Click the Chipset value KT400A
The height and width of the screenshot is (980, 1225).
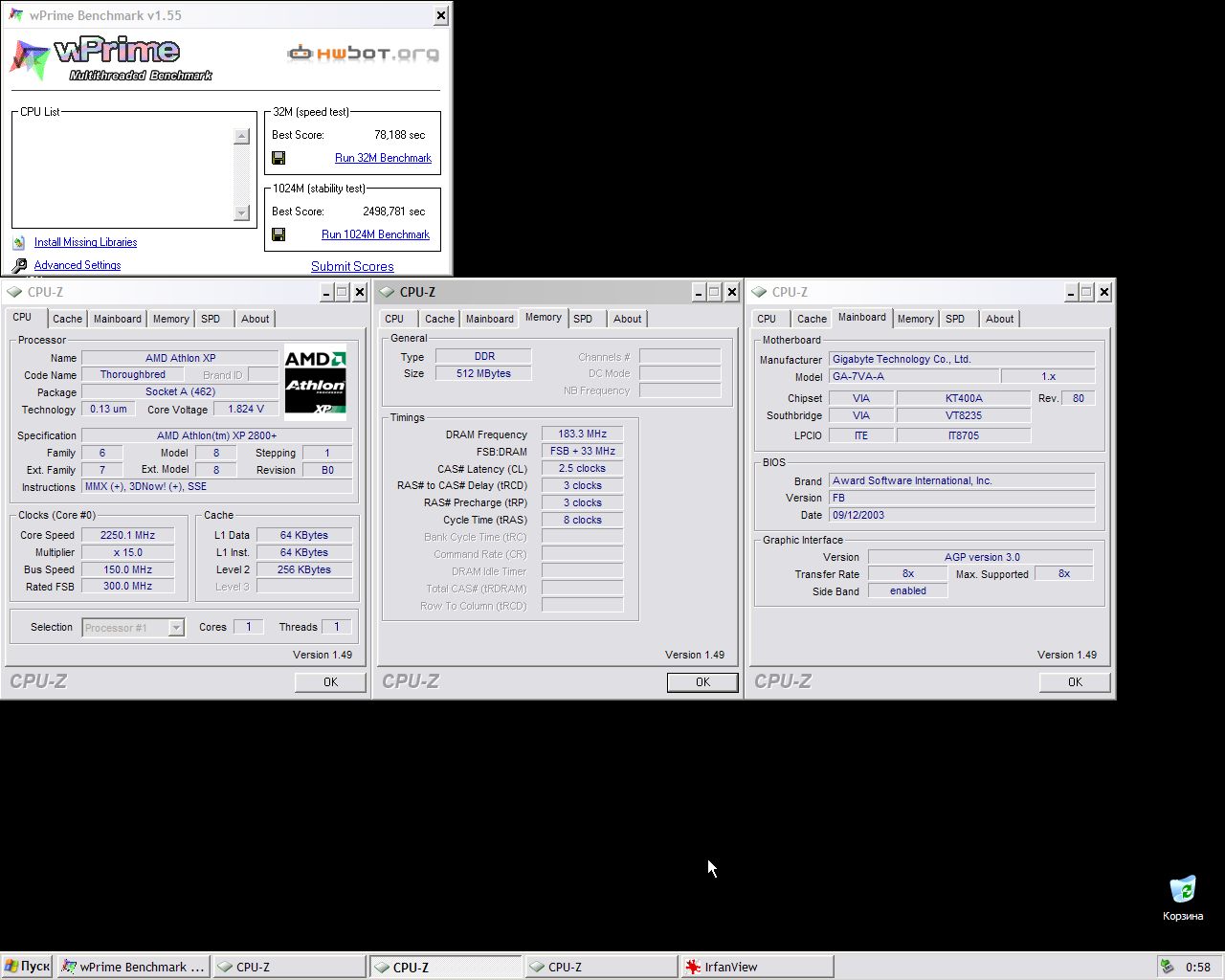tap(964, 398)
